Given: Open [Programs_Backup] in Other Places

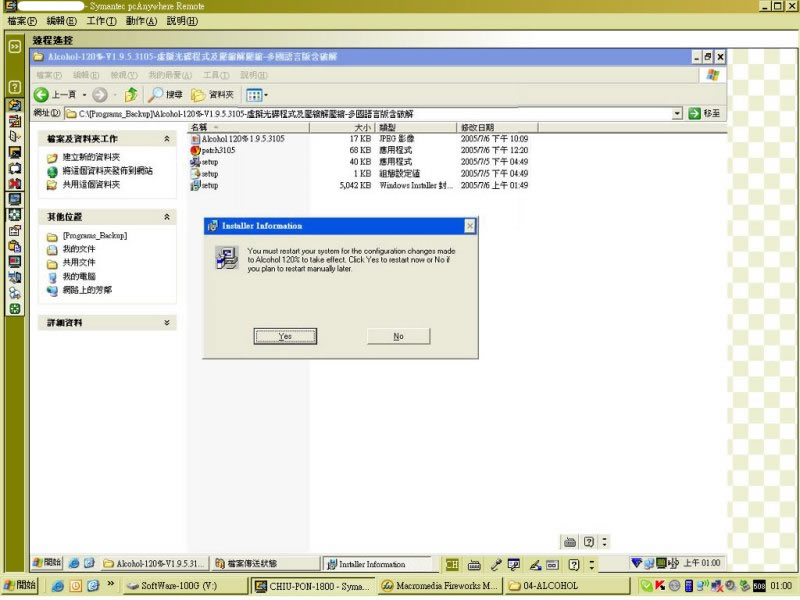Looking at the screenshot, I should 94,236.
